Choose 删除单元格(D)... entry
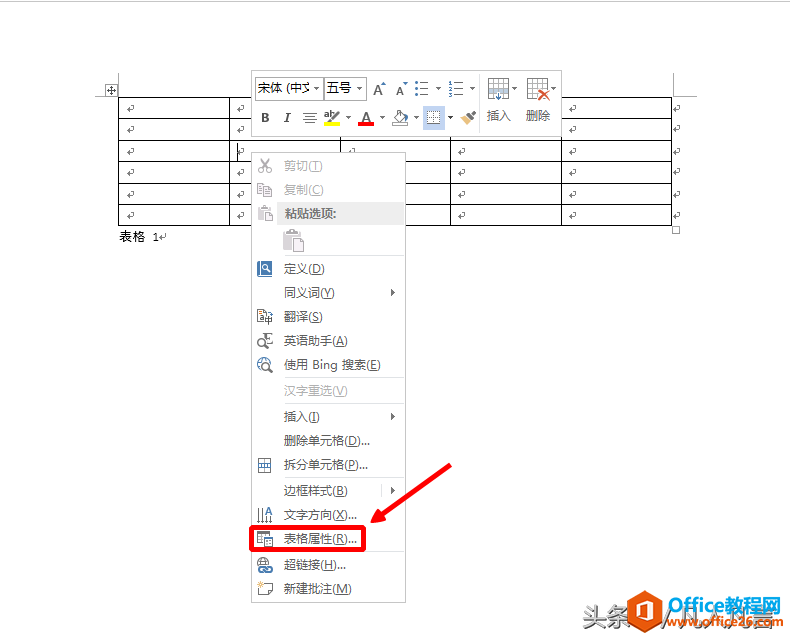 [328, 441]
